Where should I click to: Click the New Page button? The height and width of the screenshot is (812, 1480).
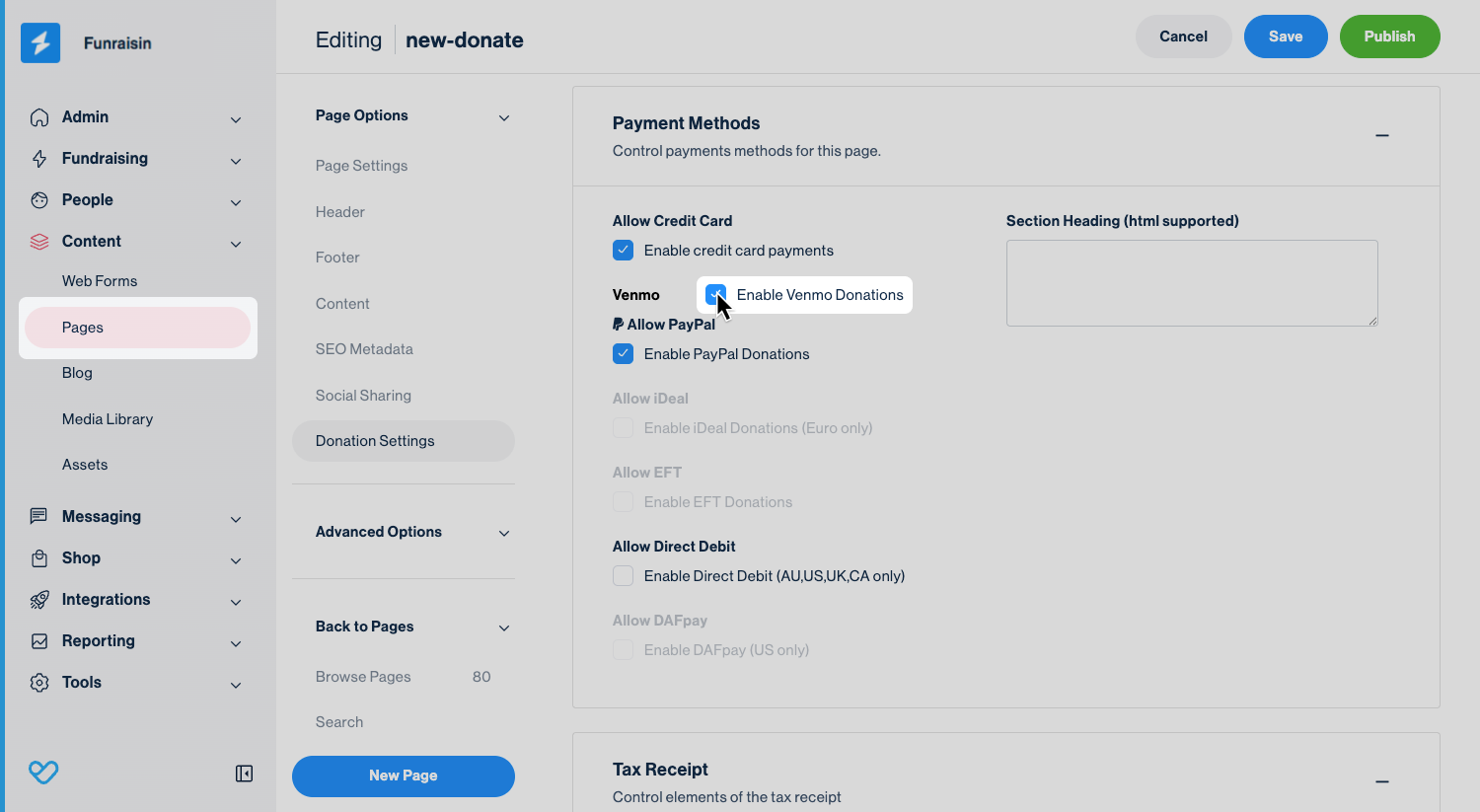pos(403,775)
